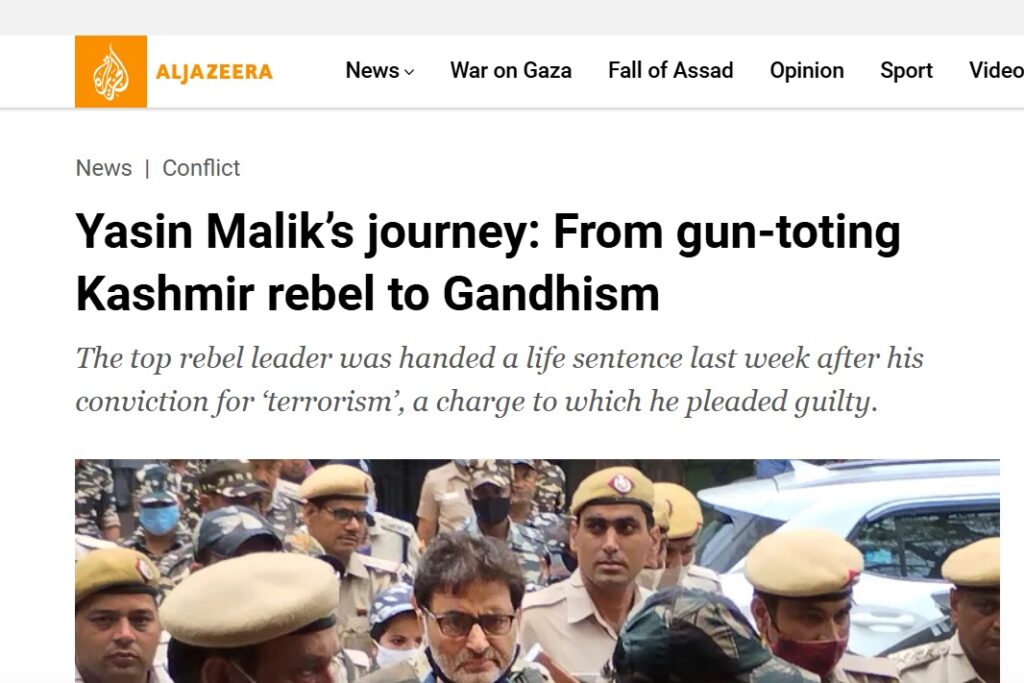
Task: Open the Video section link
Action: (995, 70)
